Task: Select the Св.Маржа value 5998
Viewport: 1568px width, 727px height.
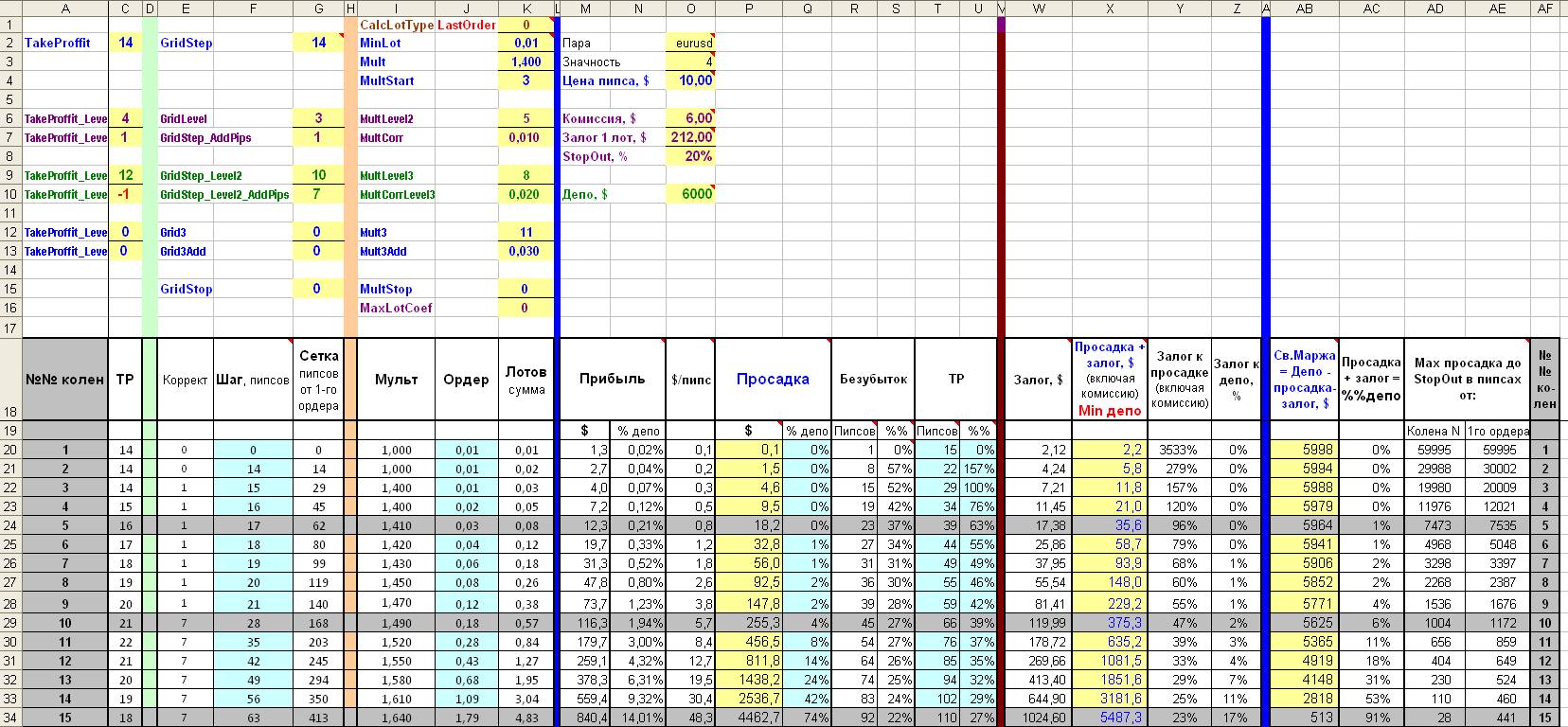Action: [1304, 450]
